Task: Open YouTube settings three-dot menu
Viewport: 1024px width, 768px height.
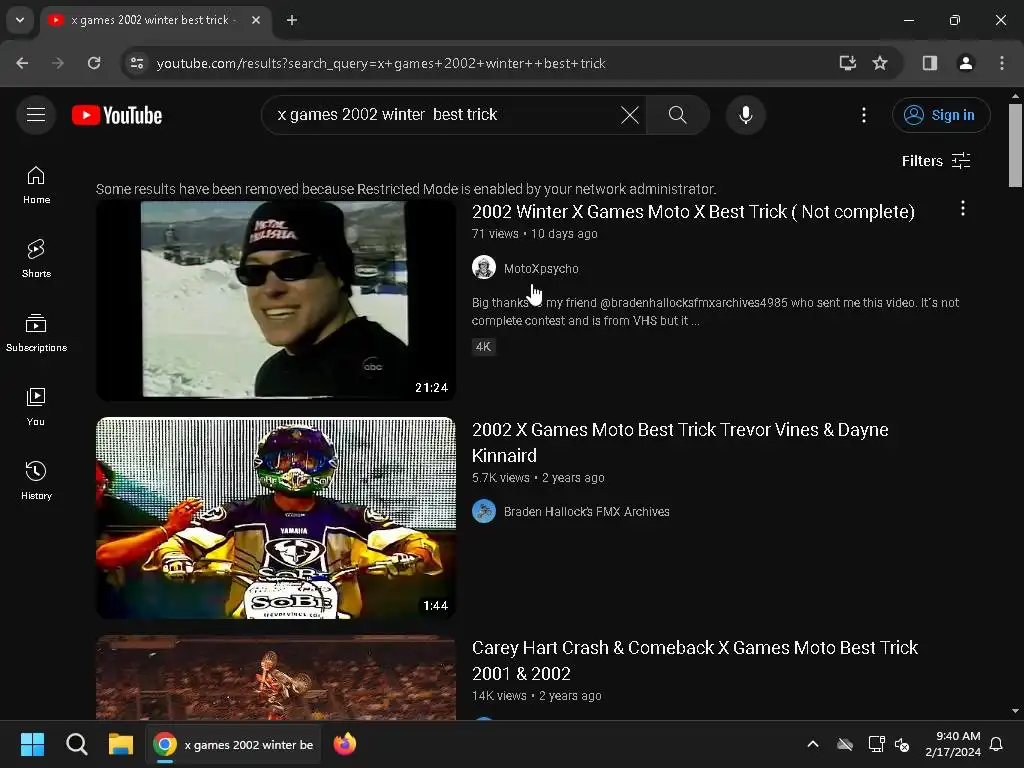Action: point(863,115)
